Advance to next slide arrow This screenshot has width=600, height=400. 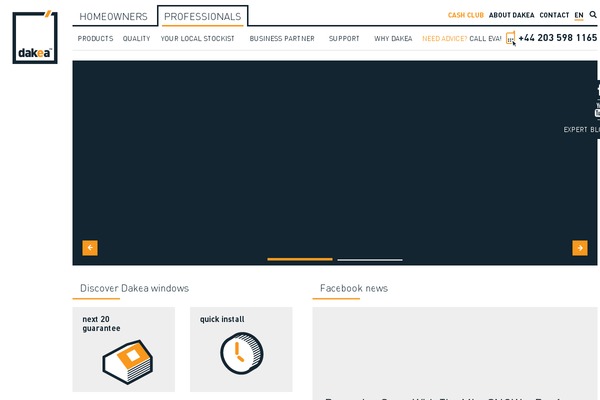pyautogui.click(x=579, y=248)
